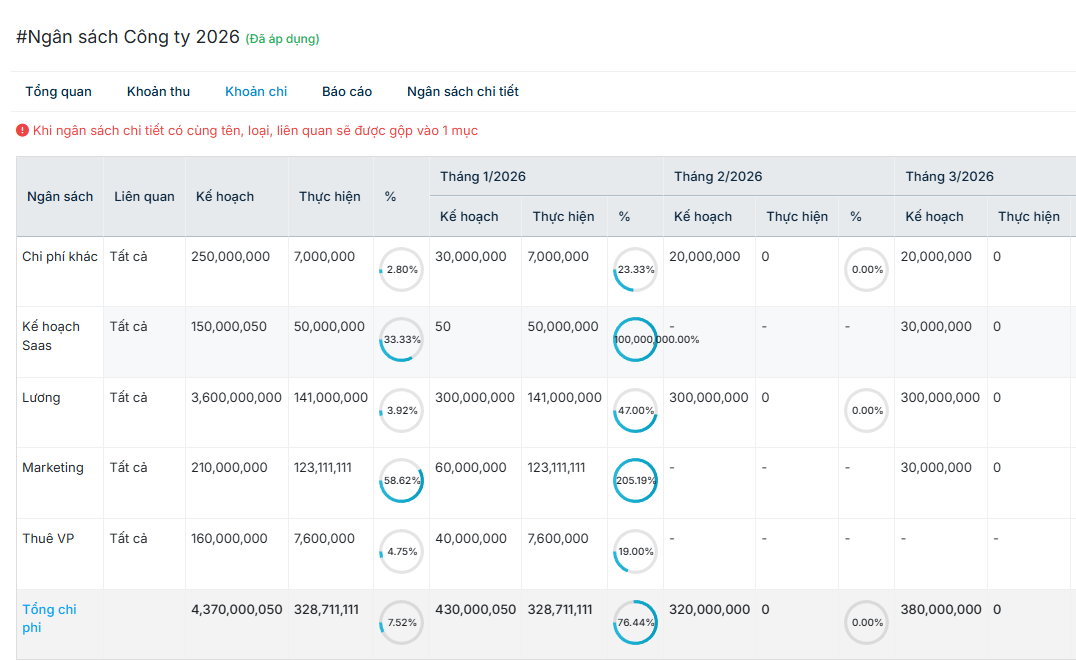Select the Lương budget row name
This screenshot has height=661, width=1076.
tap(41, 397)
